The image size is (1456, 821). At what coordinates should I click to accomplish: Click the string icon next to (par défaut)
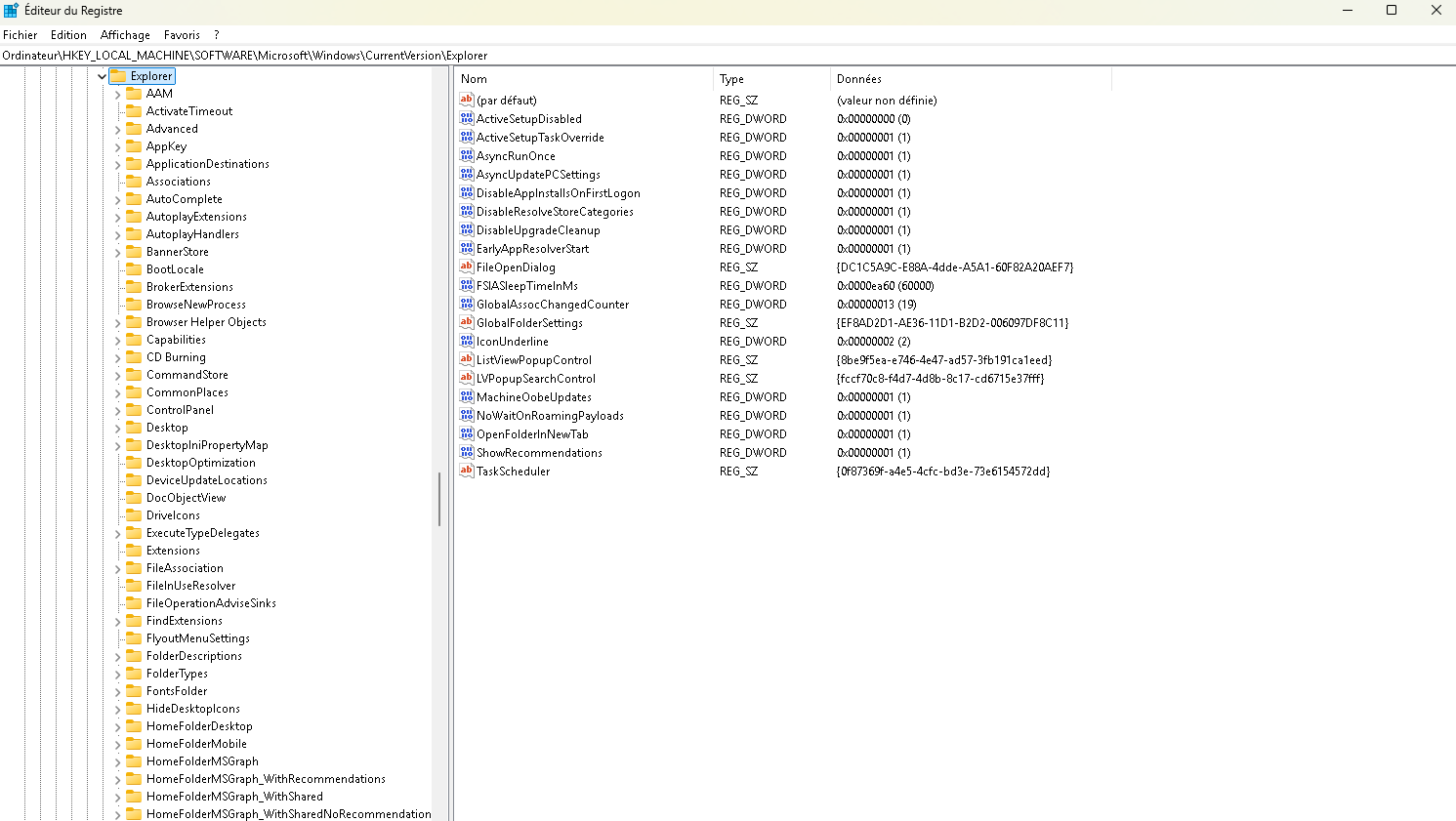tap(467, 100)
